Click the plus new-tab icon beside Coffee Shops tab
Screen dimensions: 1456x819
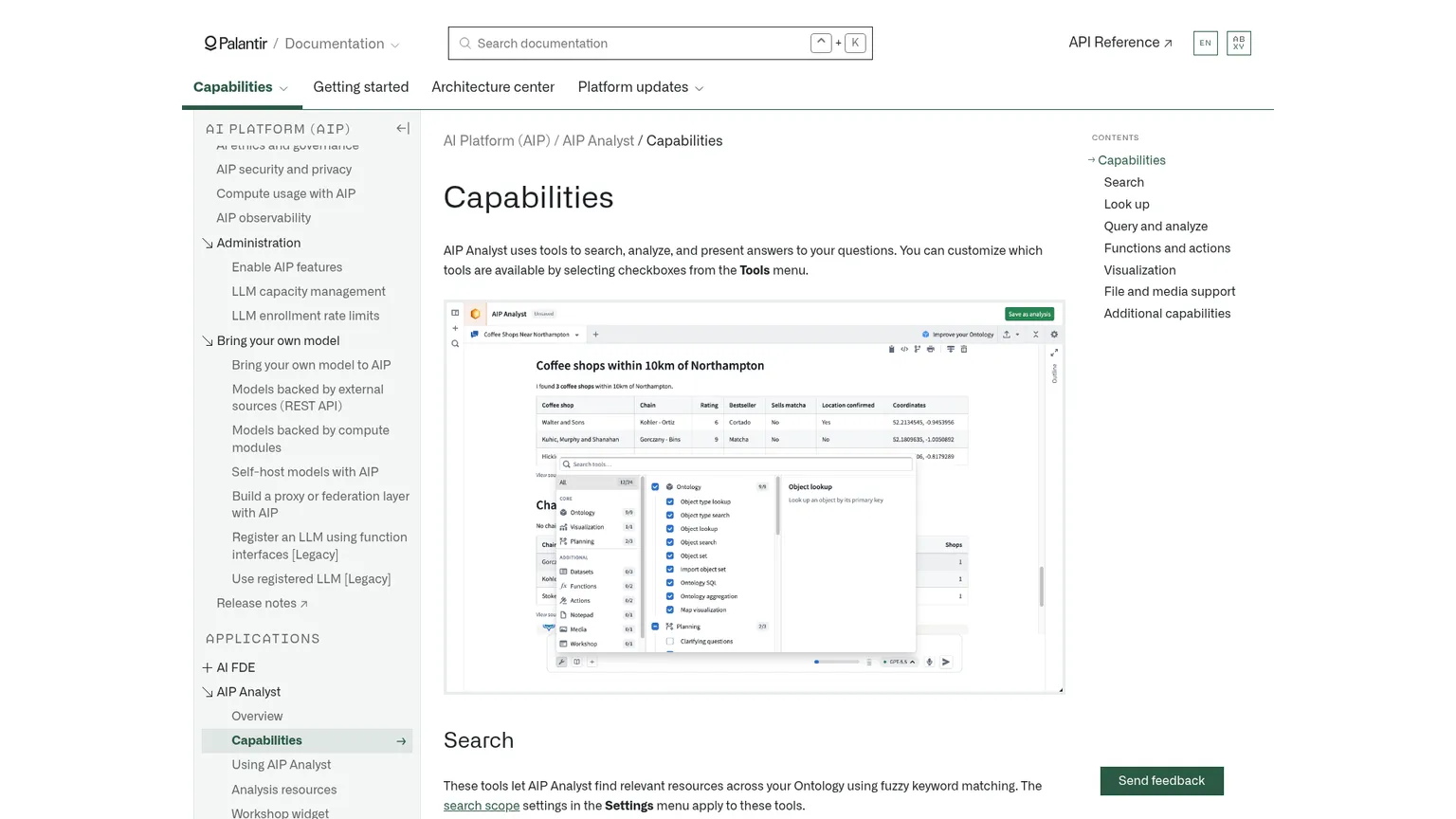(595, 335)
